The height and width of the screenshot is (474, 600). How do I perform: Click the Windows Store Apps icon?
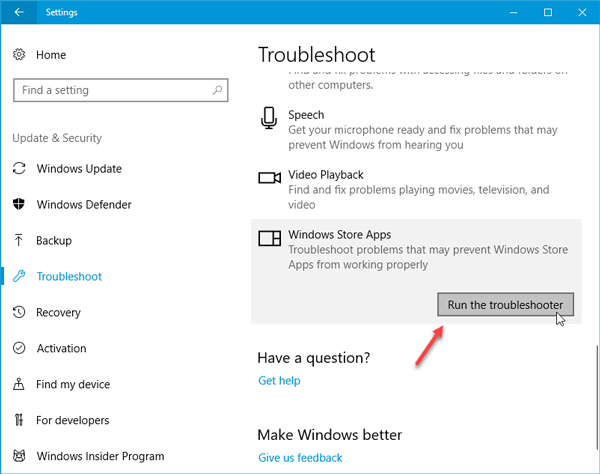pyautogui.click(x=269, y=238)
